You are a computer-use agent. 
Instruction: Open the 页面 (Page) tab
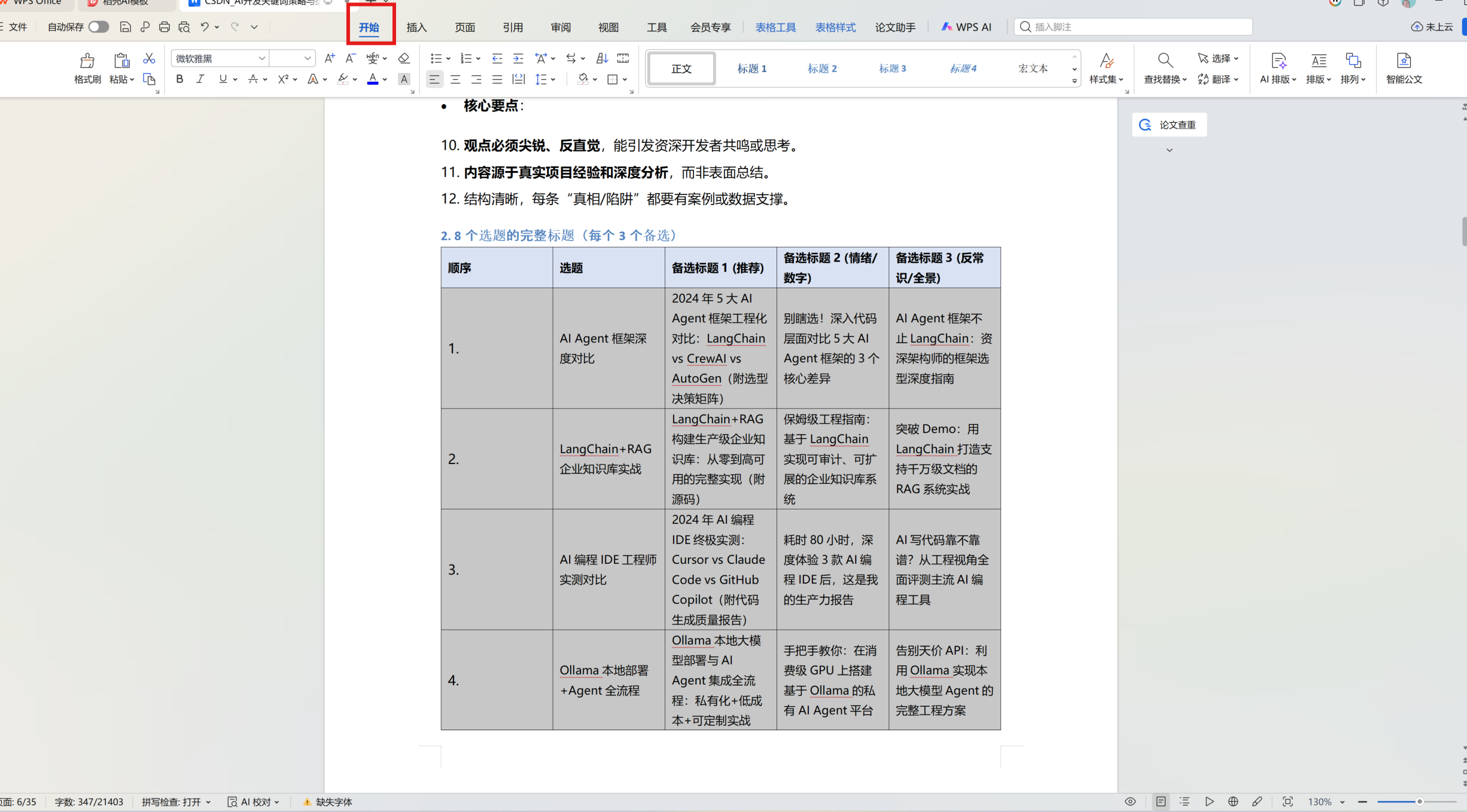[x=465, y=27]
